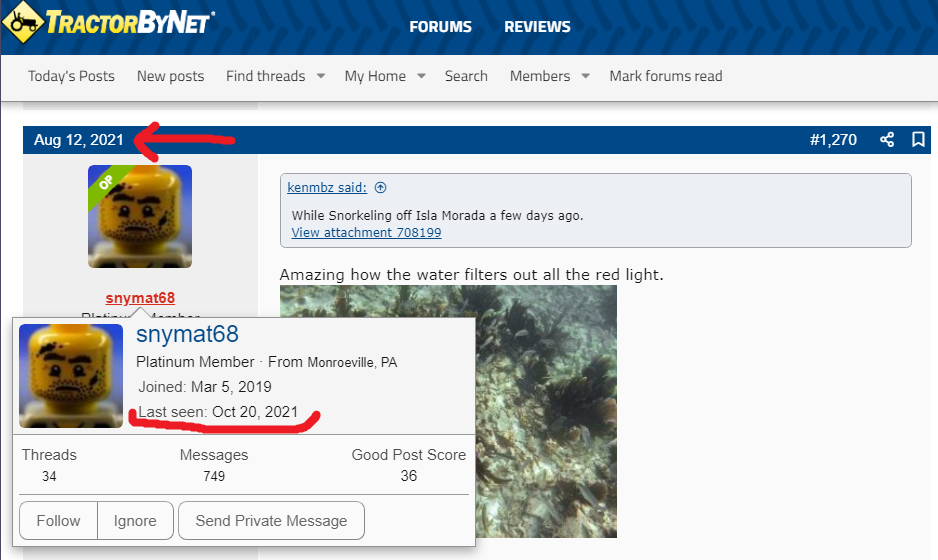Screen dimensions: 938x560
Task: Expand the Members dropdown arrow
Action: pos(586,76)
